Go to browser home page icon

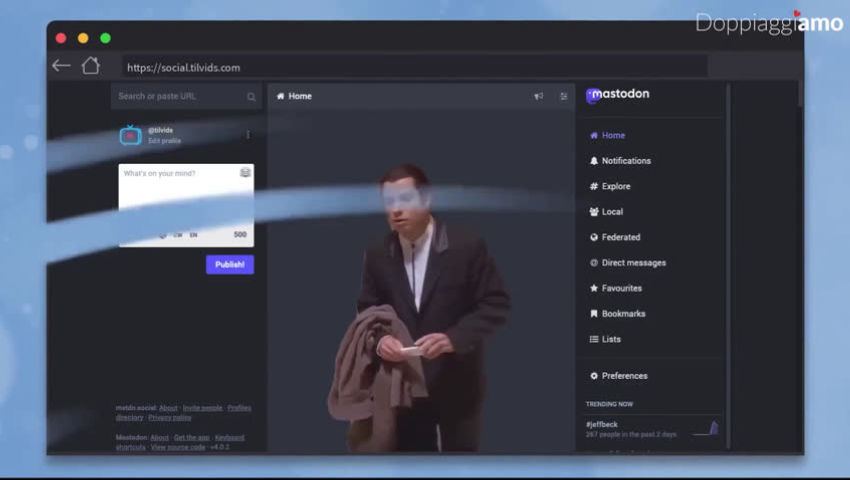pyautogui.click(x=90, y=66)
